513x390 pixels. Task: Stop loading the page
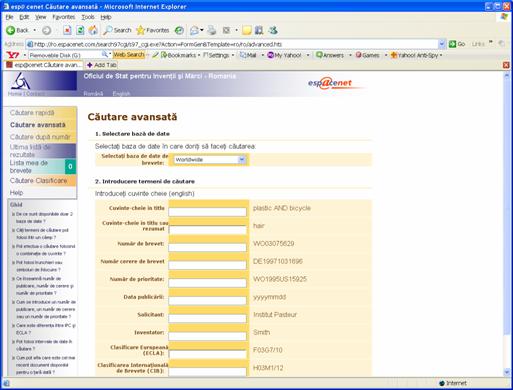pyautogui.click(x=67, y=30)
